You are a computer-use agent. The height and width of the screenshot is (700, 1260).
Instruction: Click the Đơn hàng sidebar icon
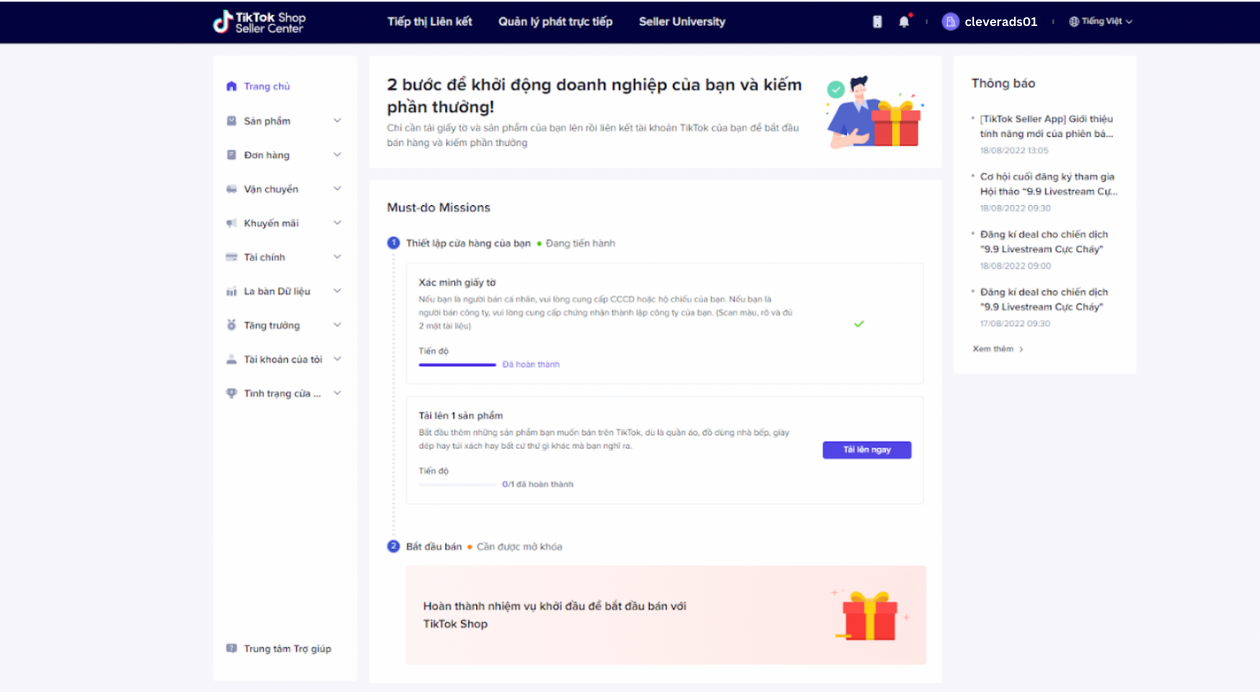(x=232, y=155)
